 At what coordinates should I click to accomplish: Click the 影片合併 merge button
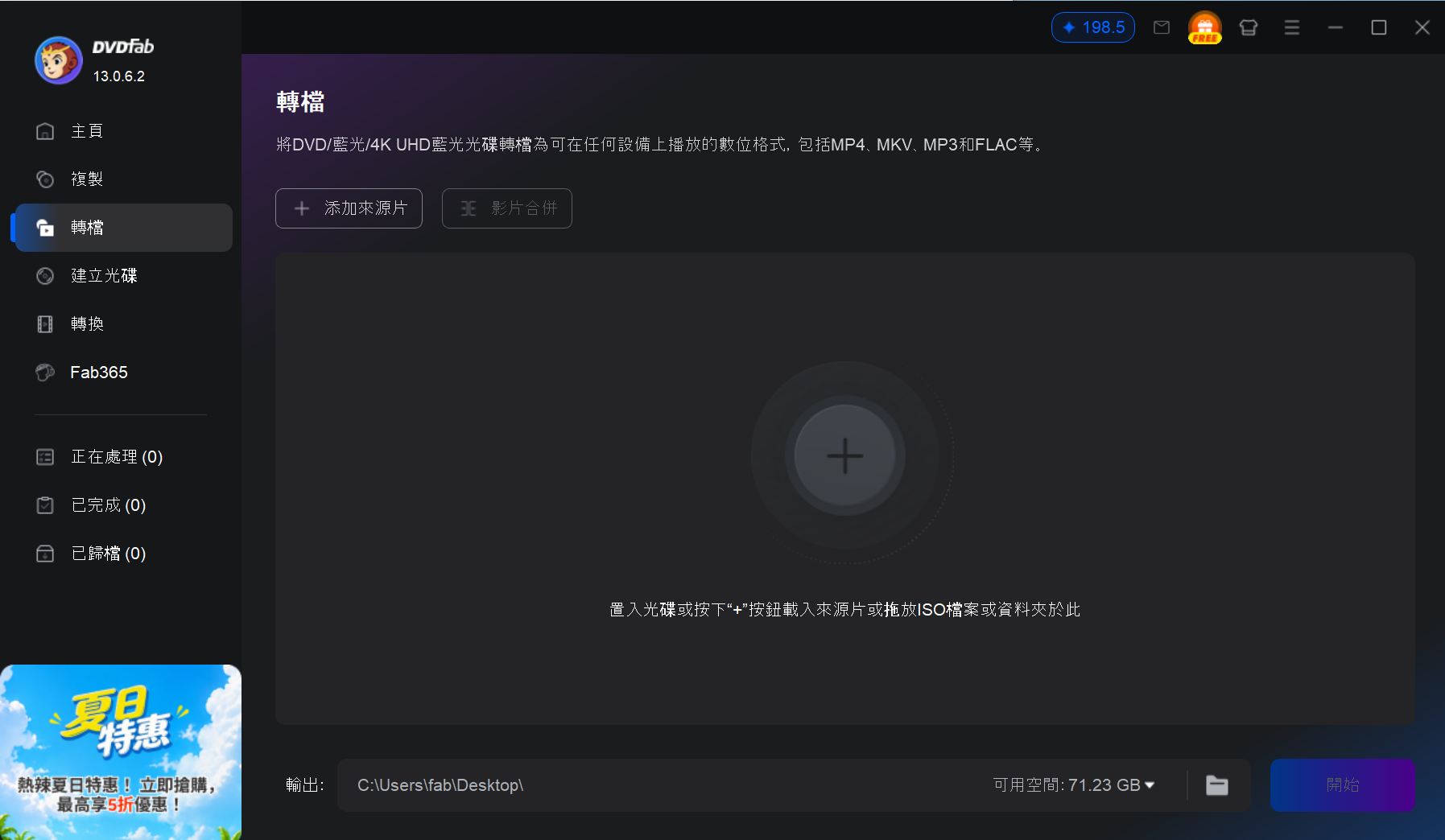point(507,208)
